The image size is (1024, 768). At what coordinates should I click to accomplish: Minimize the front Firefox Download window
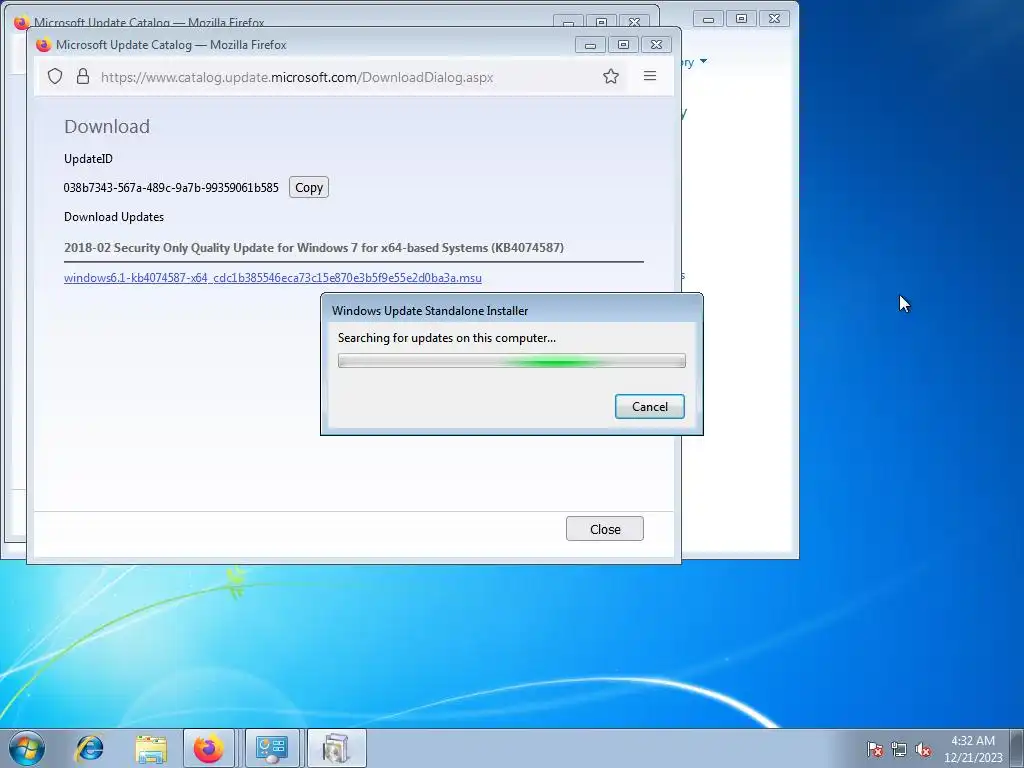[590, 44]
